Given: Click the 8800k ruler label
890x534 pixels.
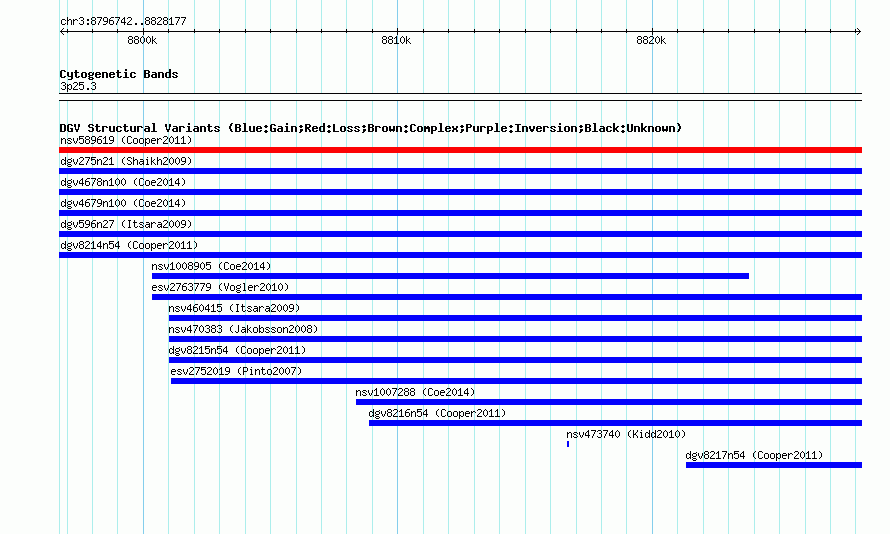Looking at the screenshot, I should [142, 40].
